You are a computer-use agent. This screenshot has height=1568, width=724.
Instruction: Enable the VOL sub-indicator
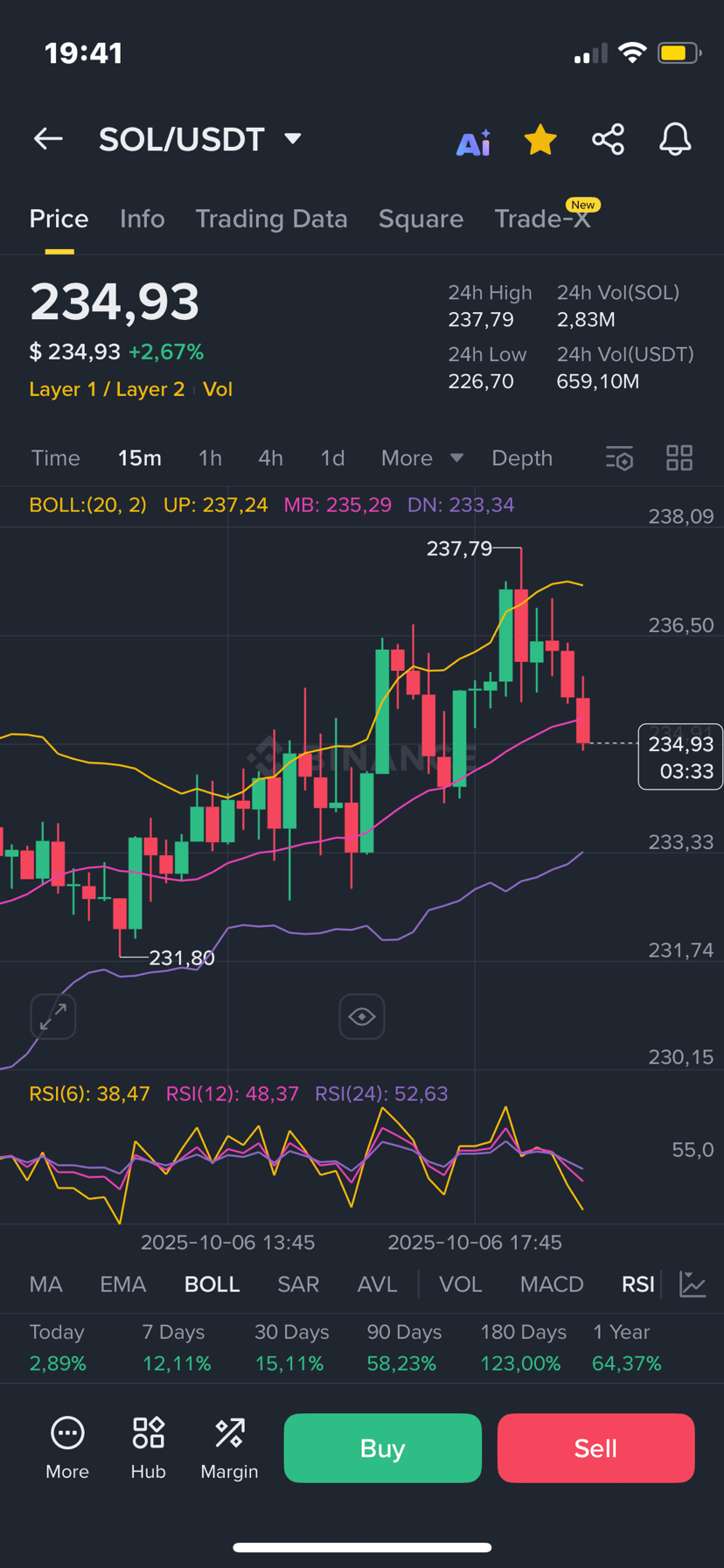[x=460, y=1284]
